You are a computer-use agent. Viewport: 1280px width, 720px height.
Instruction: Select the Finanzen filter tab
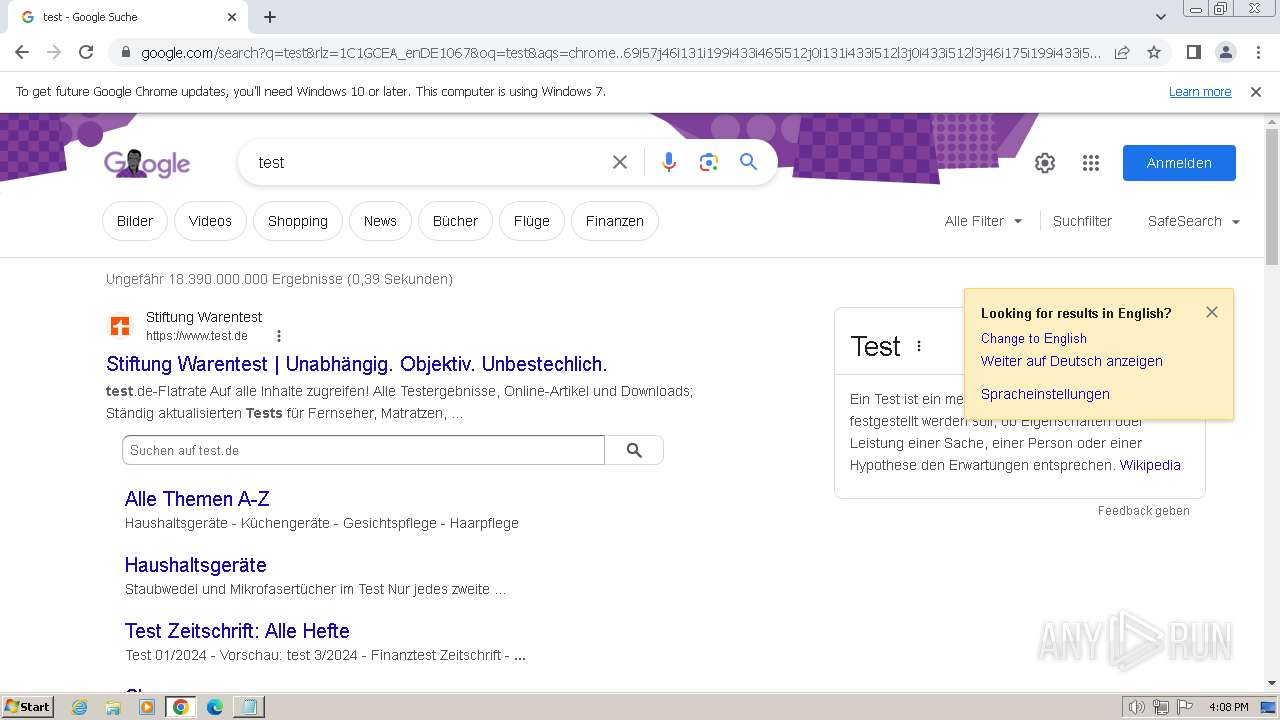point(615,221)
